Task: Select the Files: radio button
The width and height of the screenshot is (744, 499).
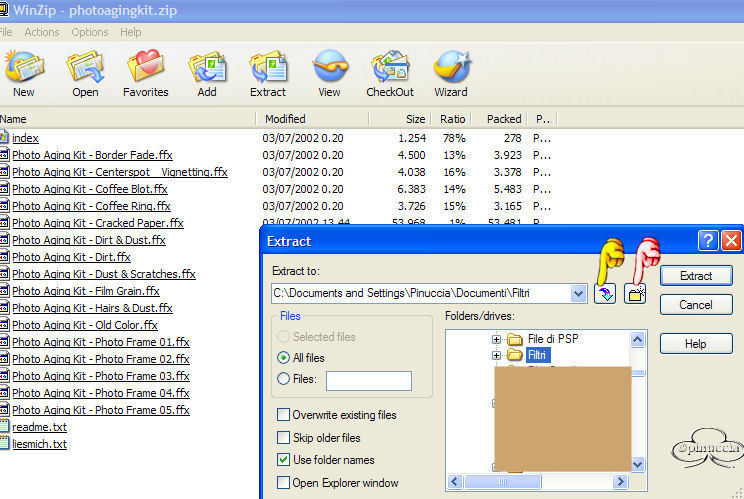Action: click(283, 379)
